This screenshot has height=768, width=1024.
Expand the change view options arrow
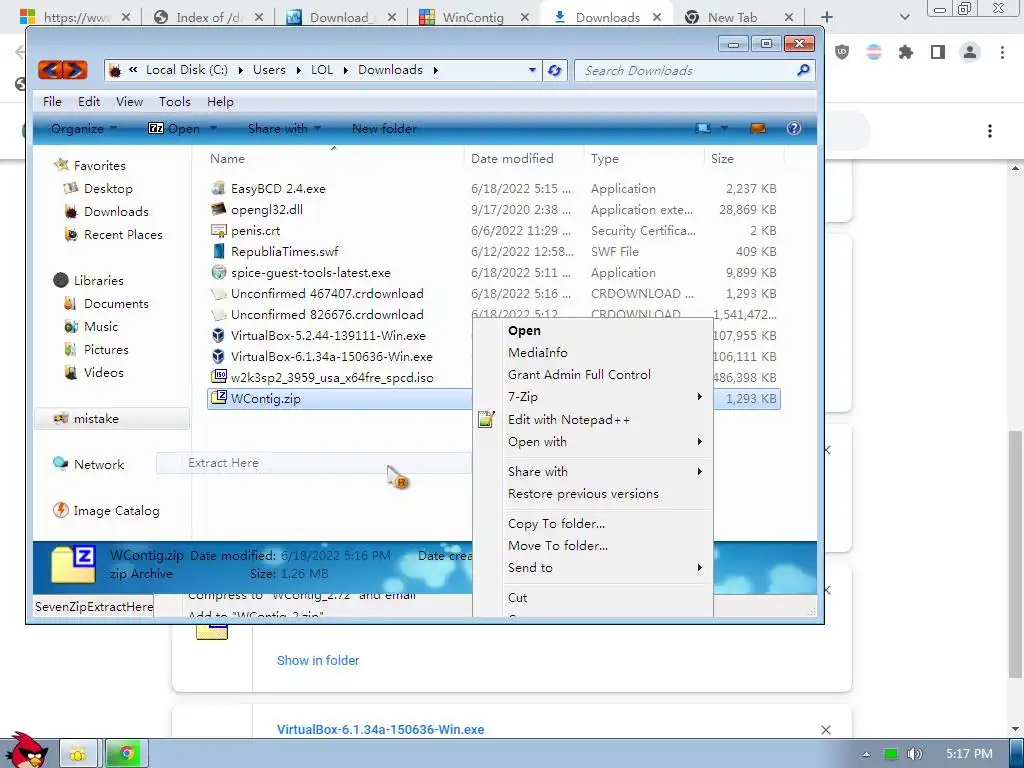(724, 128)
